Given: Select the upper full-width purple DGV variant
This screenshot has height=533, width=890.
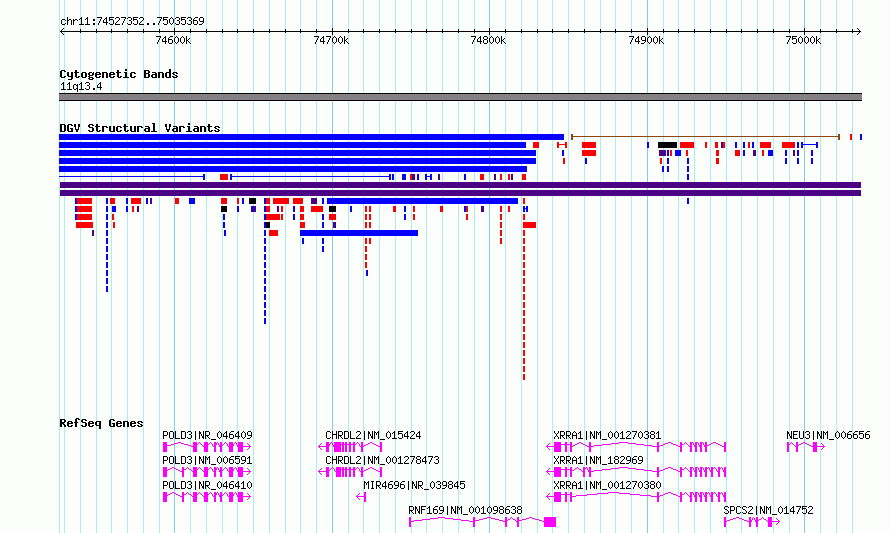Looking at the screenshot, I should pos(460,185).
